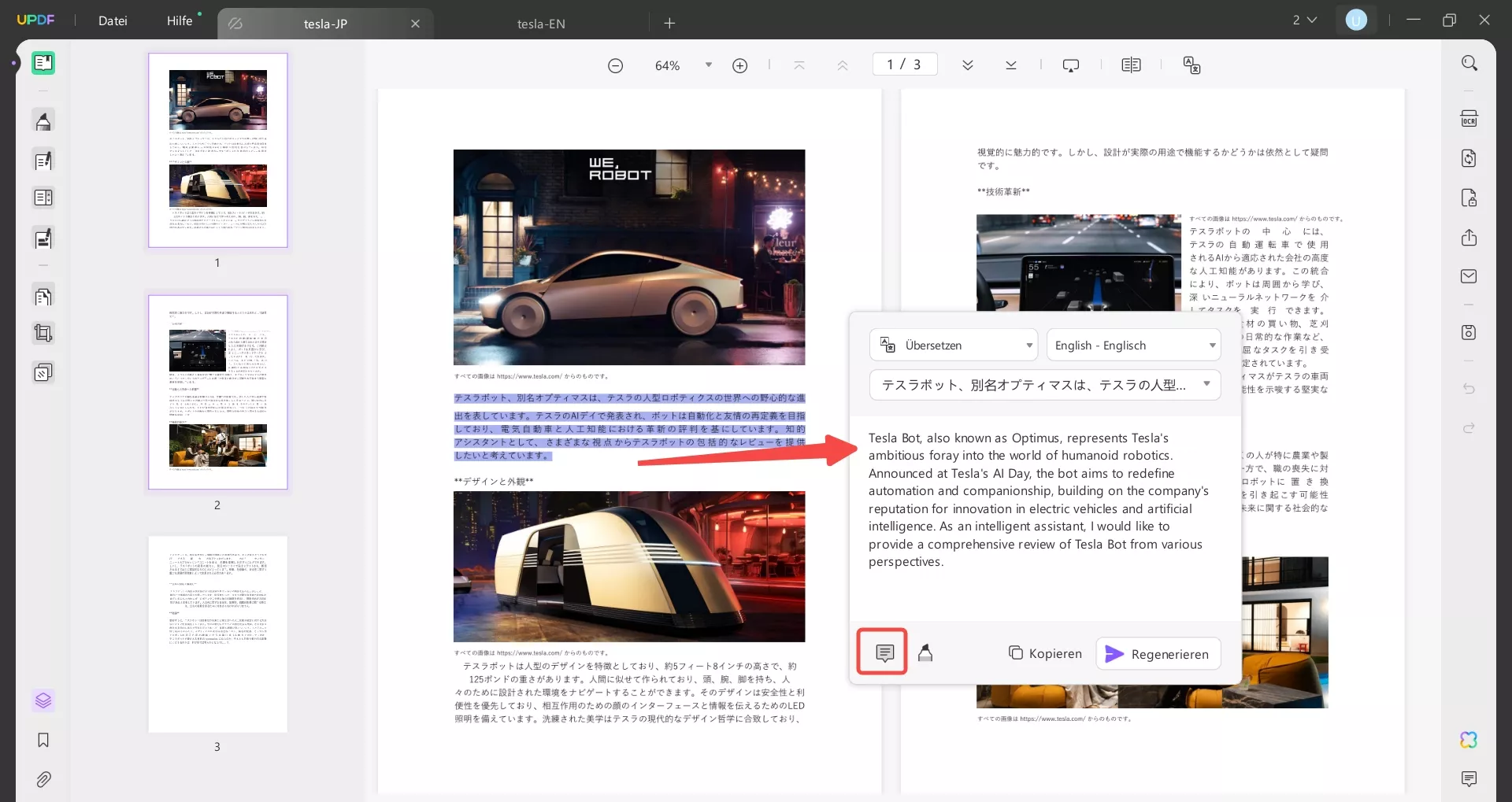Launch the UPDF AI assistant
The width and height of the screenshot is (1512, 802).
point(1469,740)
